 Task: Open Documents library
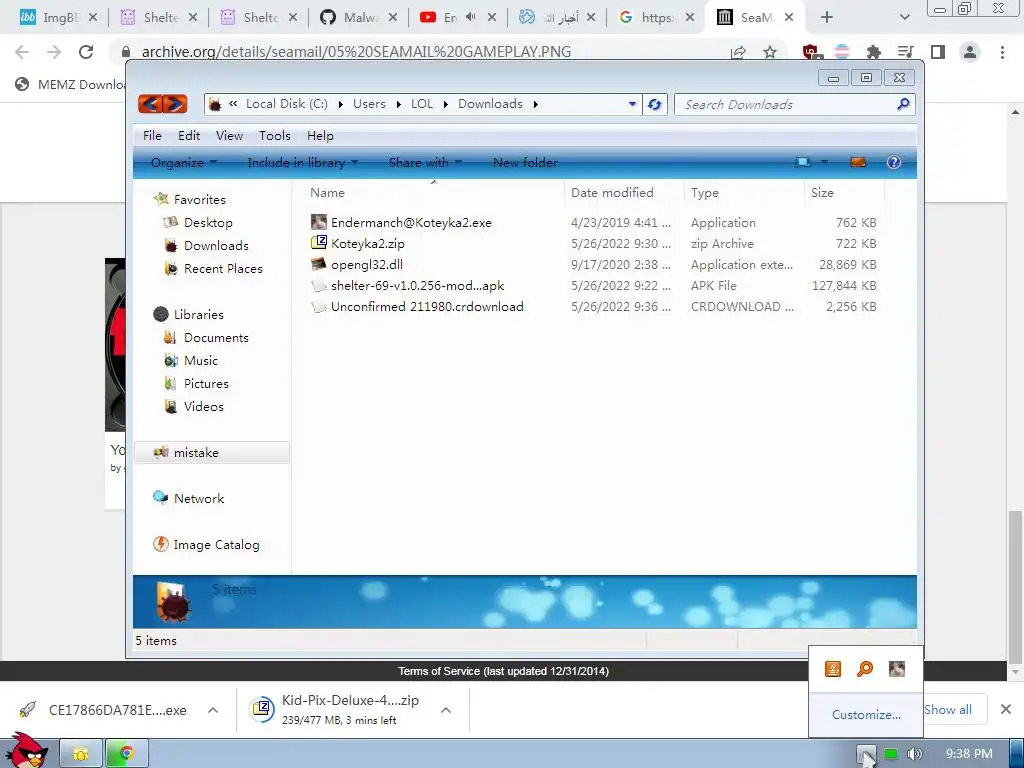coord(216,338)
